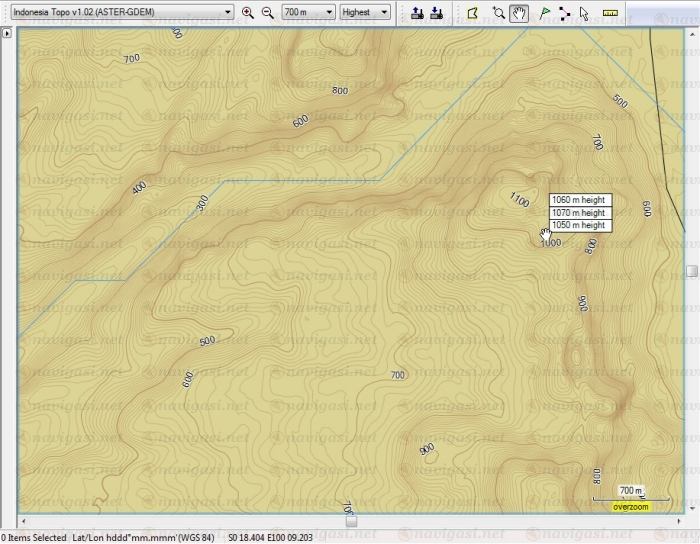Viewport: 700px width, 544px height.
Task: Select the Zoom tool with dotted rectangle
Action: coord(498,13)
